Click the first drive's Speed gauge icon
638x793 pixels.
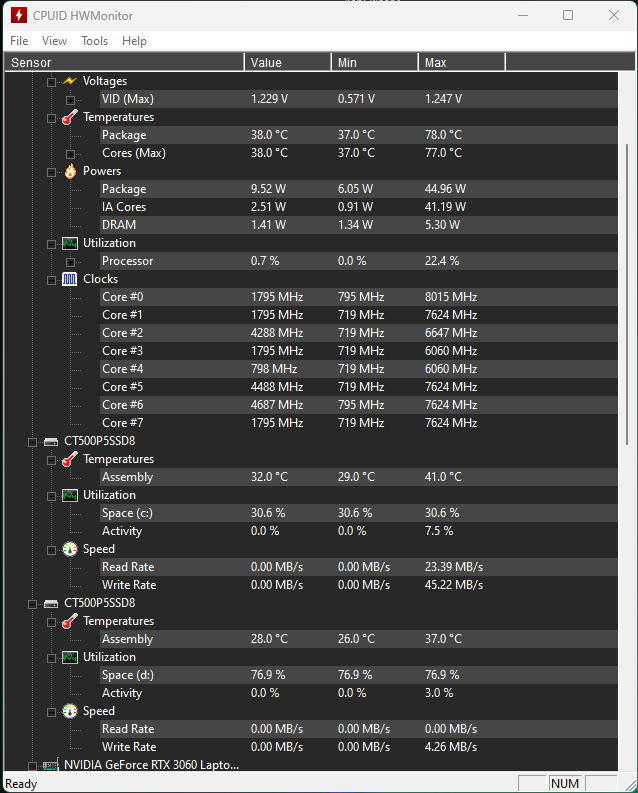click(x=70, y=549)
